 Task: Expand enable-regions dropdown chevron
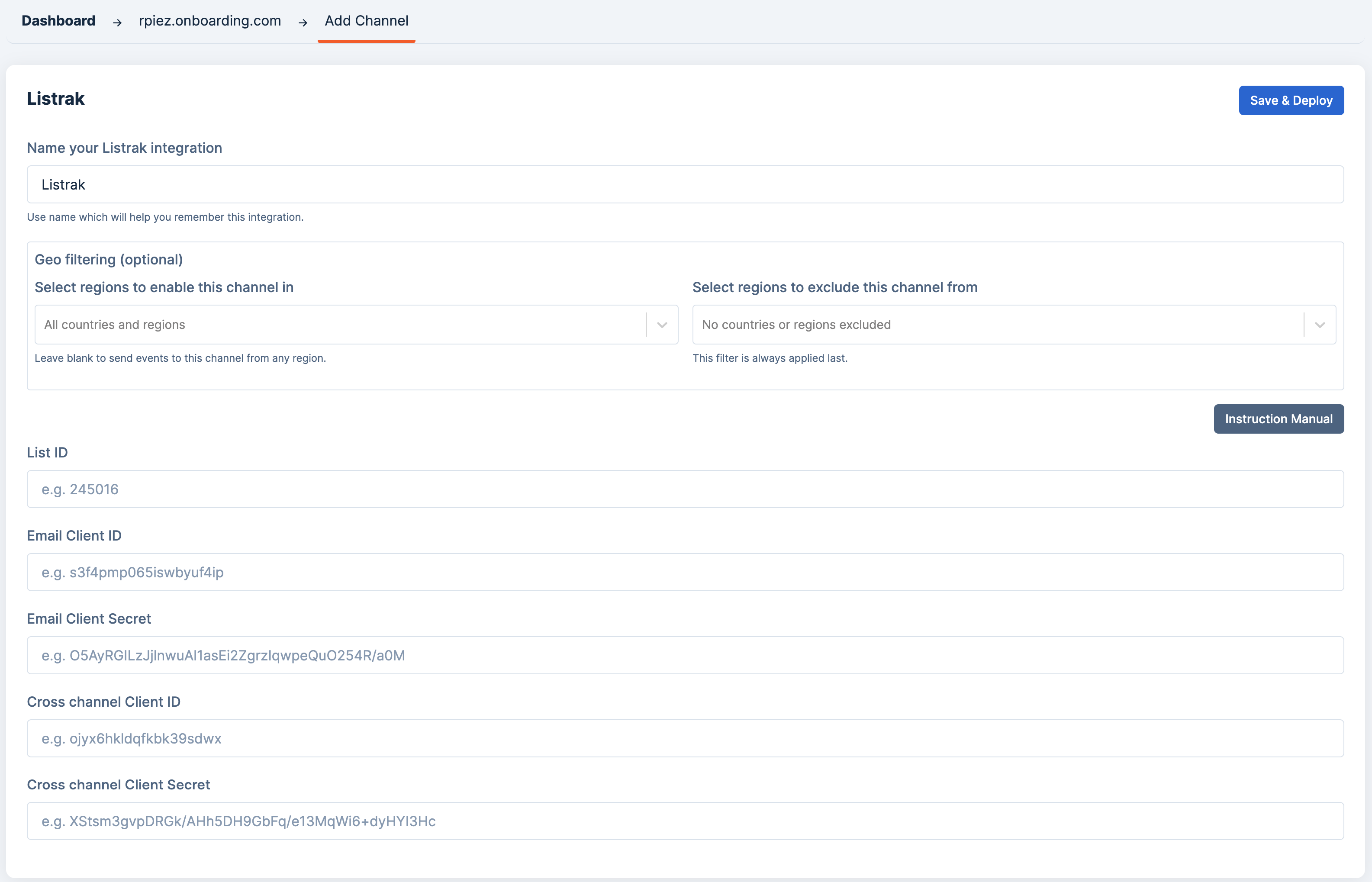(x=662, y=325)
